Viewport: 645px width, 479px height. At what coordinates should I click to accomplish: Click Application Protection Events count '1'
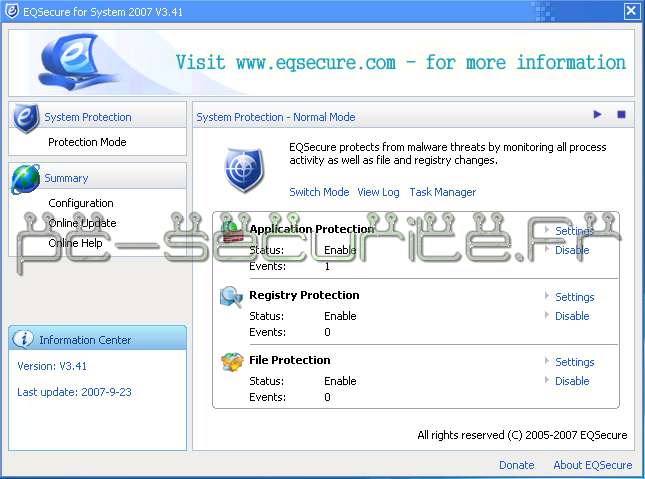[x=327, y=266]
